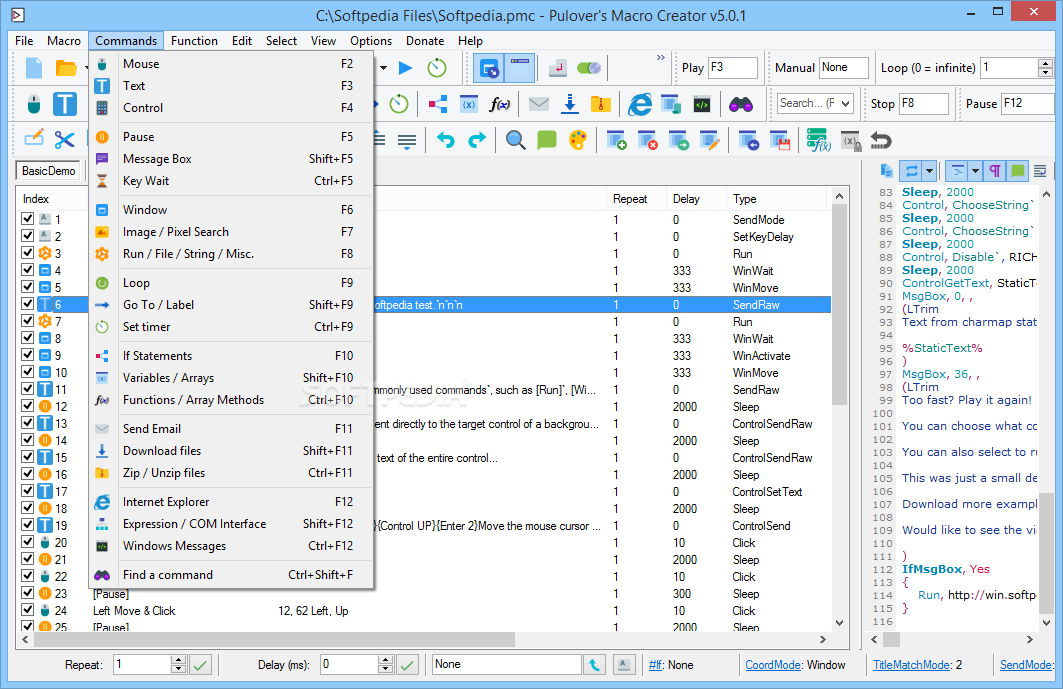Switch to the BasicDemo macro tab

[48, 171]
